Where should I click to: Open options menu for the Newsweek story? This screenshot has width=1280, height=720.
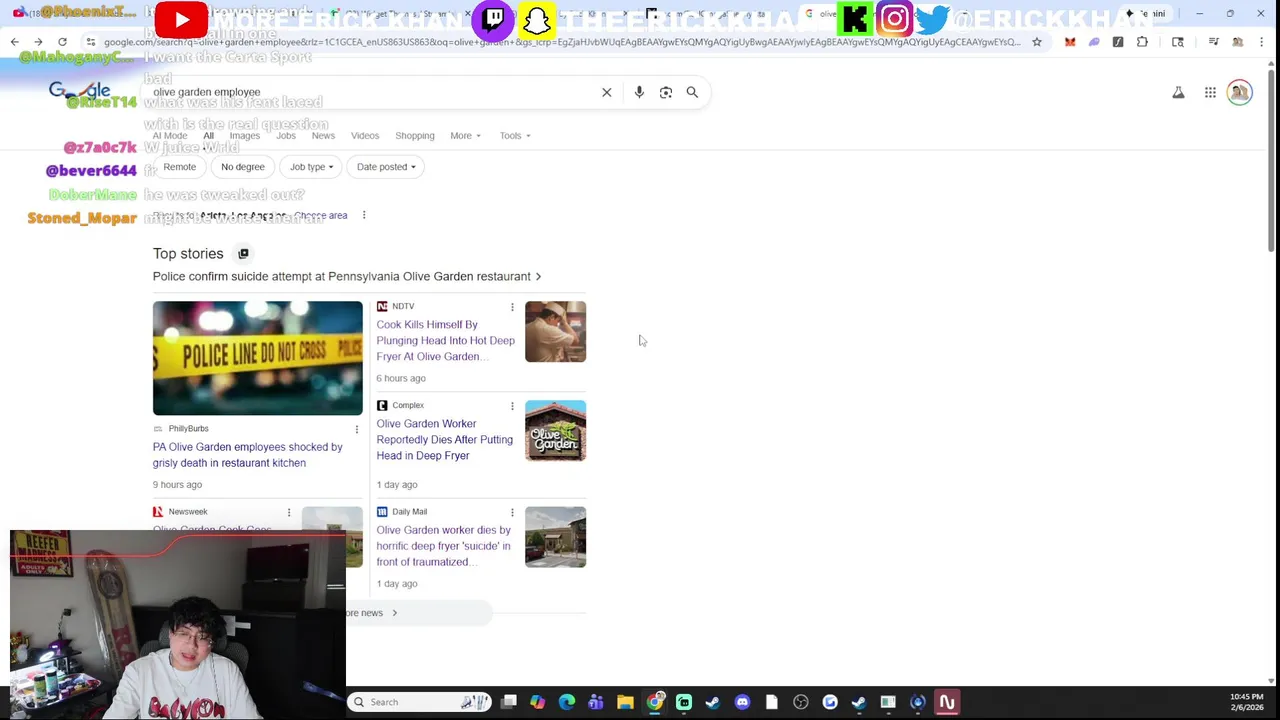tap(289, 512)
